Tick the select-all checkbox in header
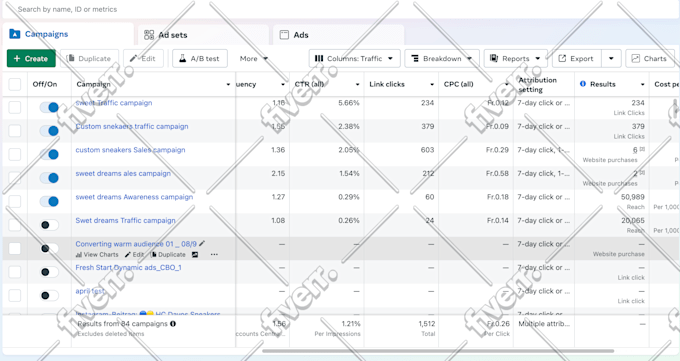 pyautogui.click(x=15, y=84)
